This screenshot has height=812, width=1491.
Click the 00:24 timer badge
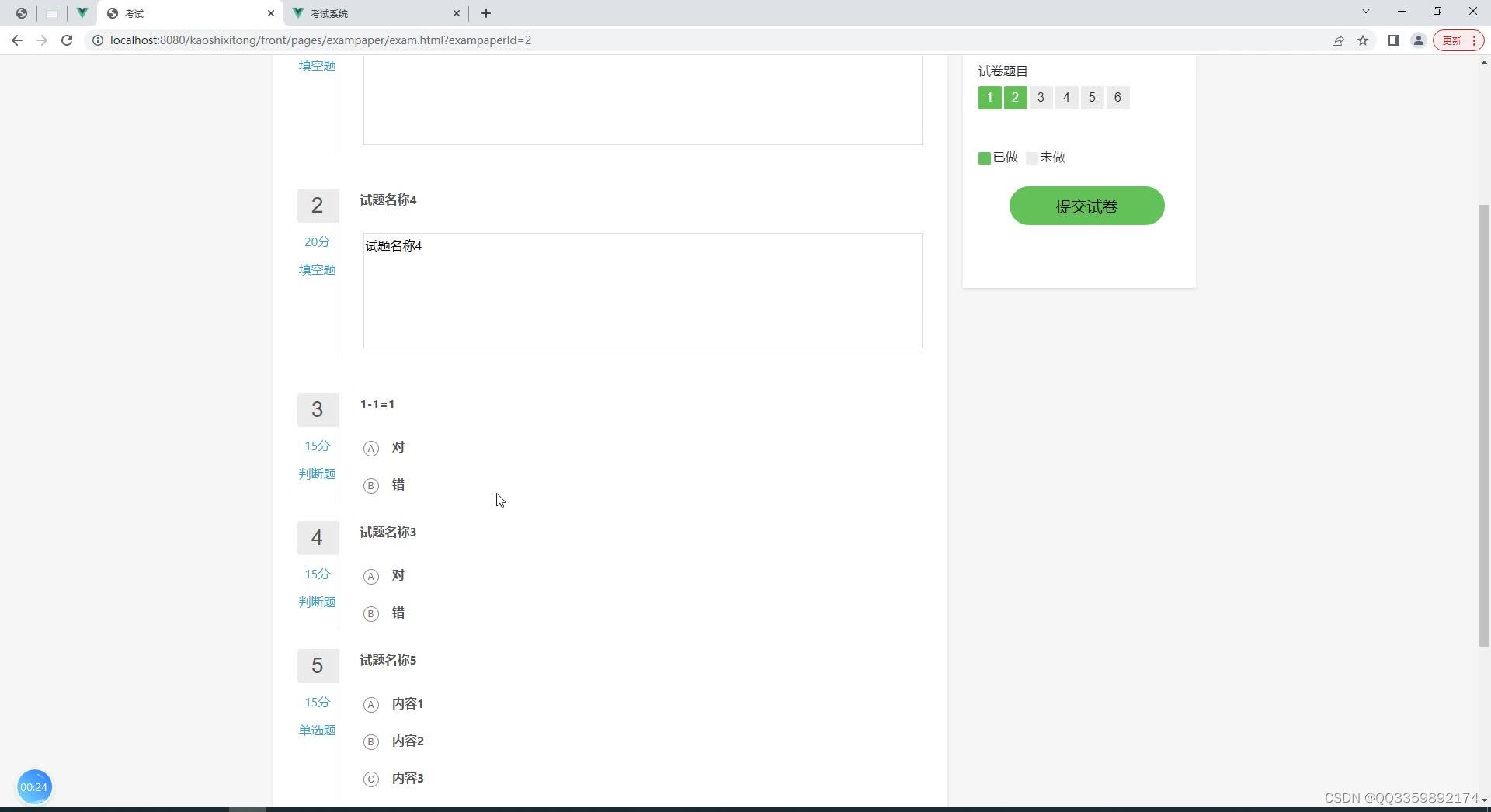34,786
